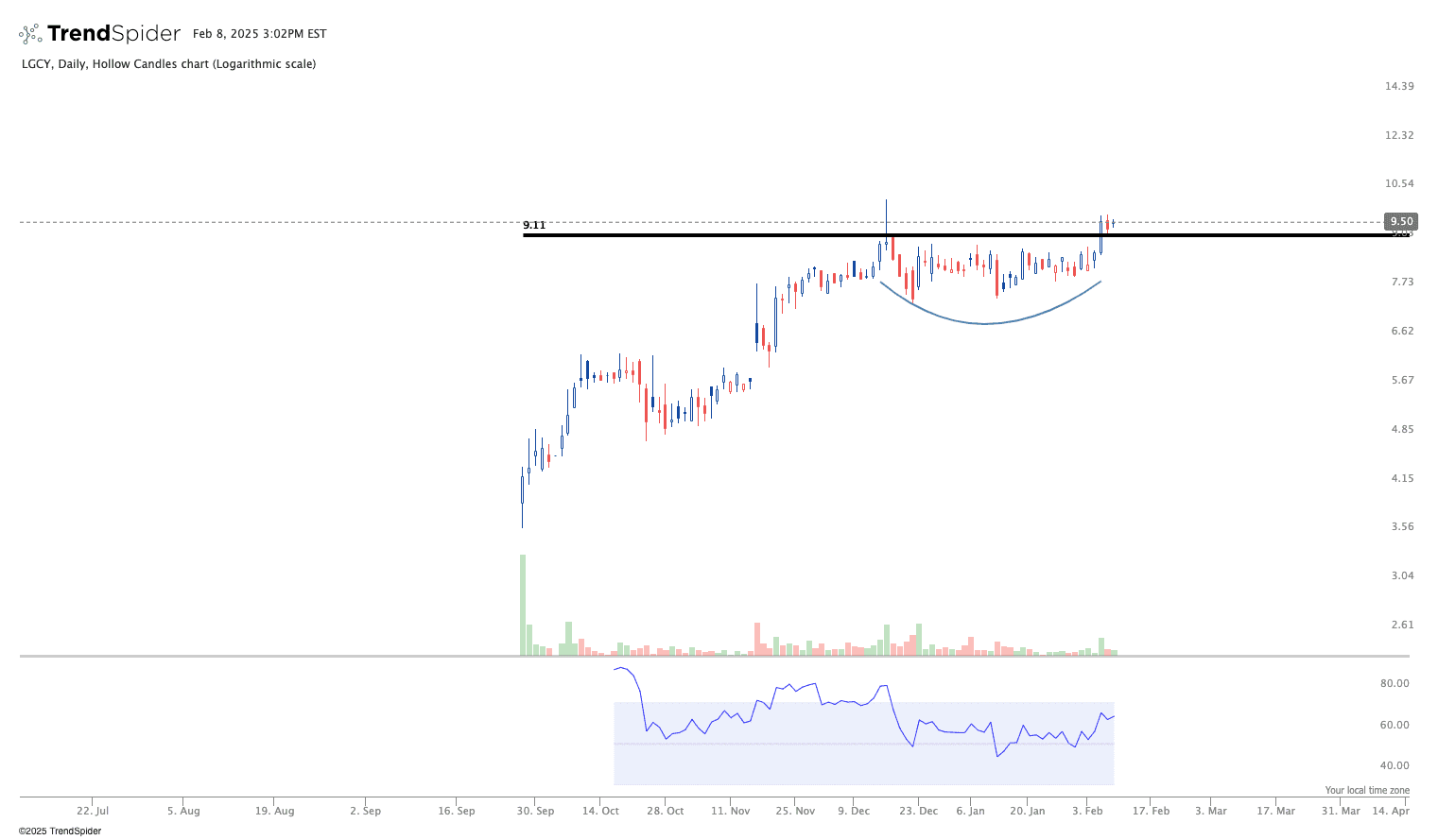Click the 3. Feb date on time axis
The width and height of the screenshot is (1438, 840).
tap(1087, 811)
